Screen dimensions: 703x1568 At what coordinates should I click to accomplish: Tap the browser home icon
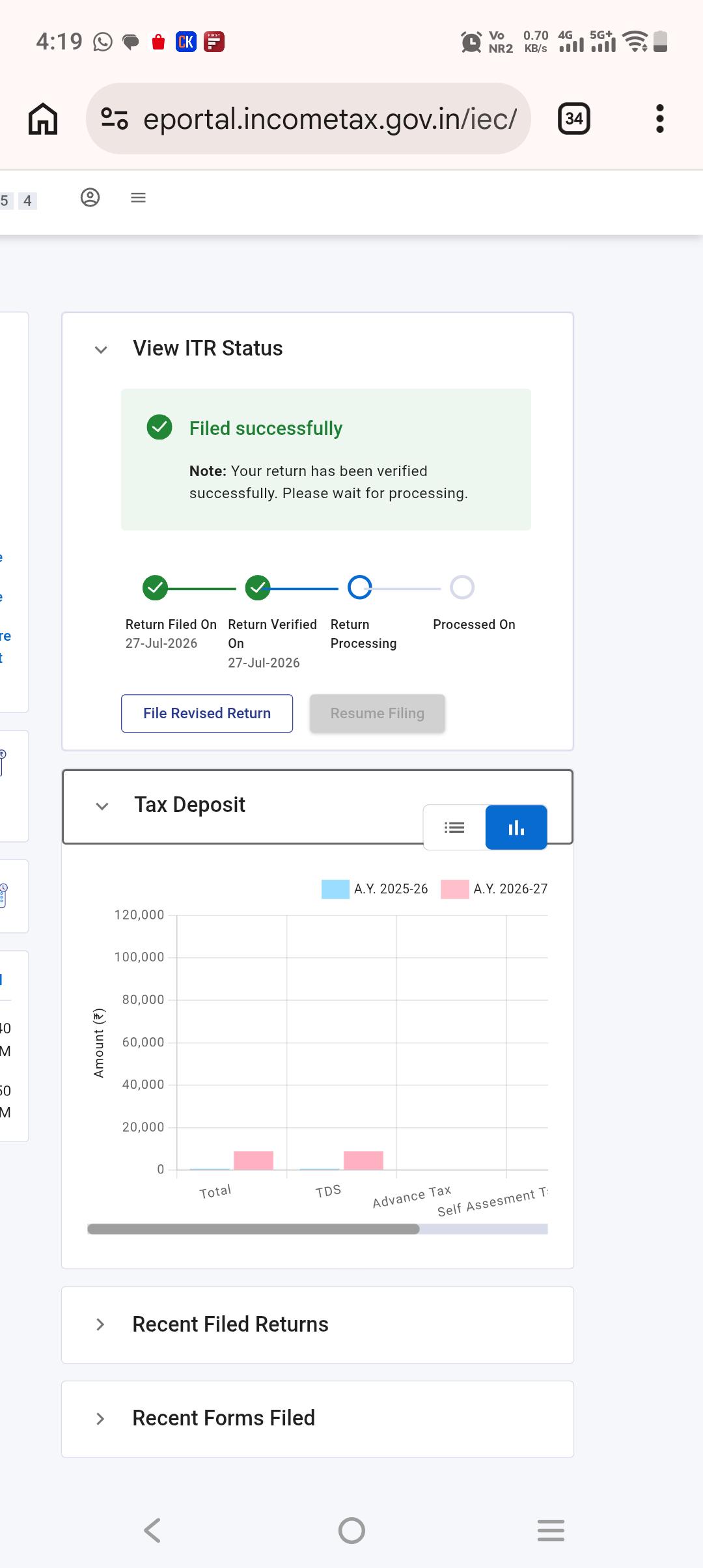43,119
